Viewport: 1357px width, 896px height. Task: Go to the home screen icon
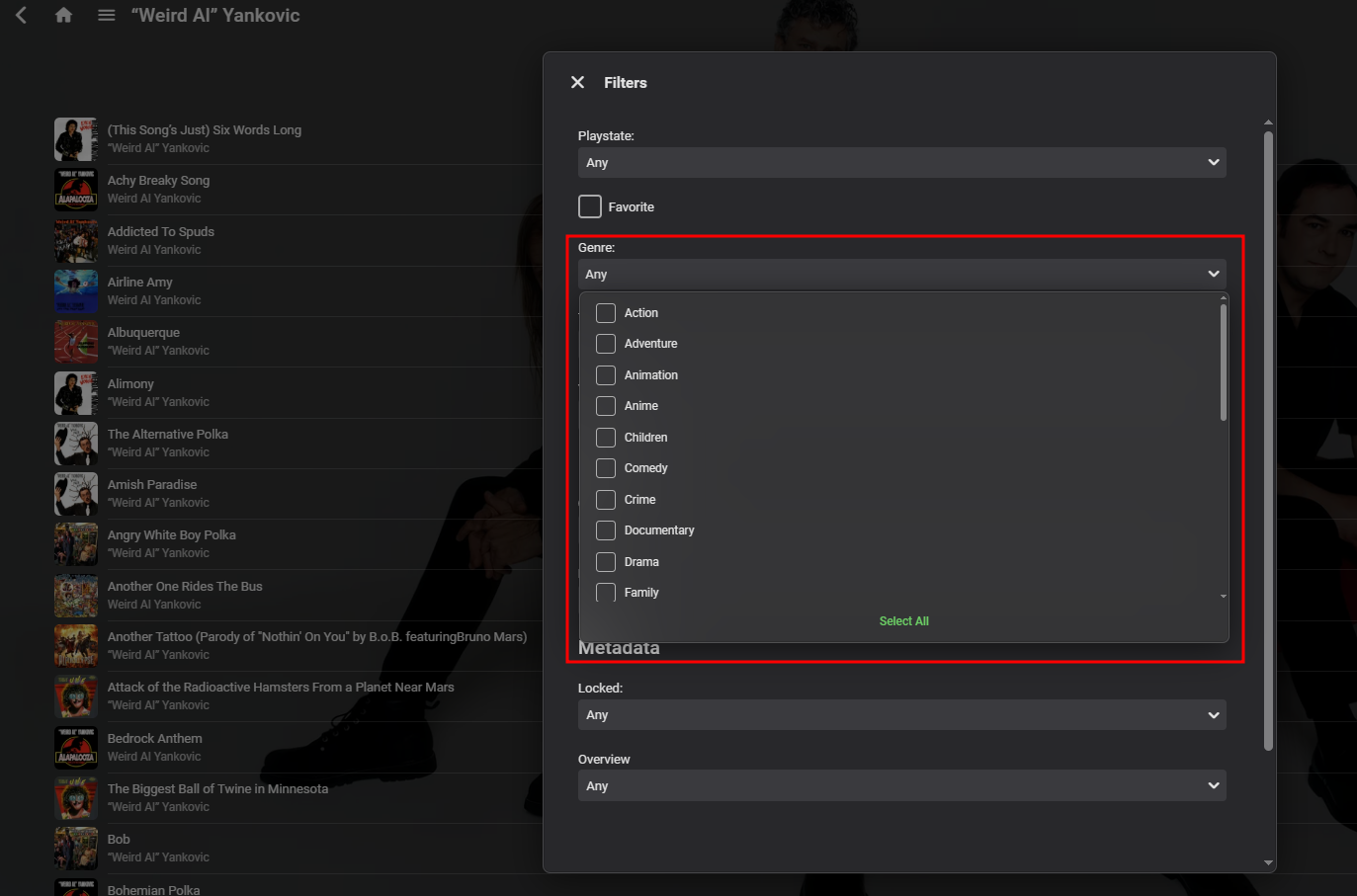64,15
